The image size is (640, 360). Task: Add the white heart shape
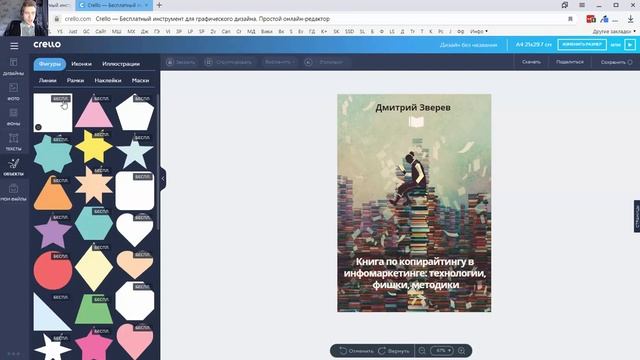tap(135, 230)
